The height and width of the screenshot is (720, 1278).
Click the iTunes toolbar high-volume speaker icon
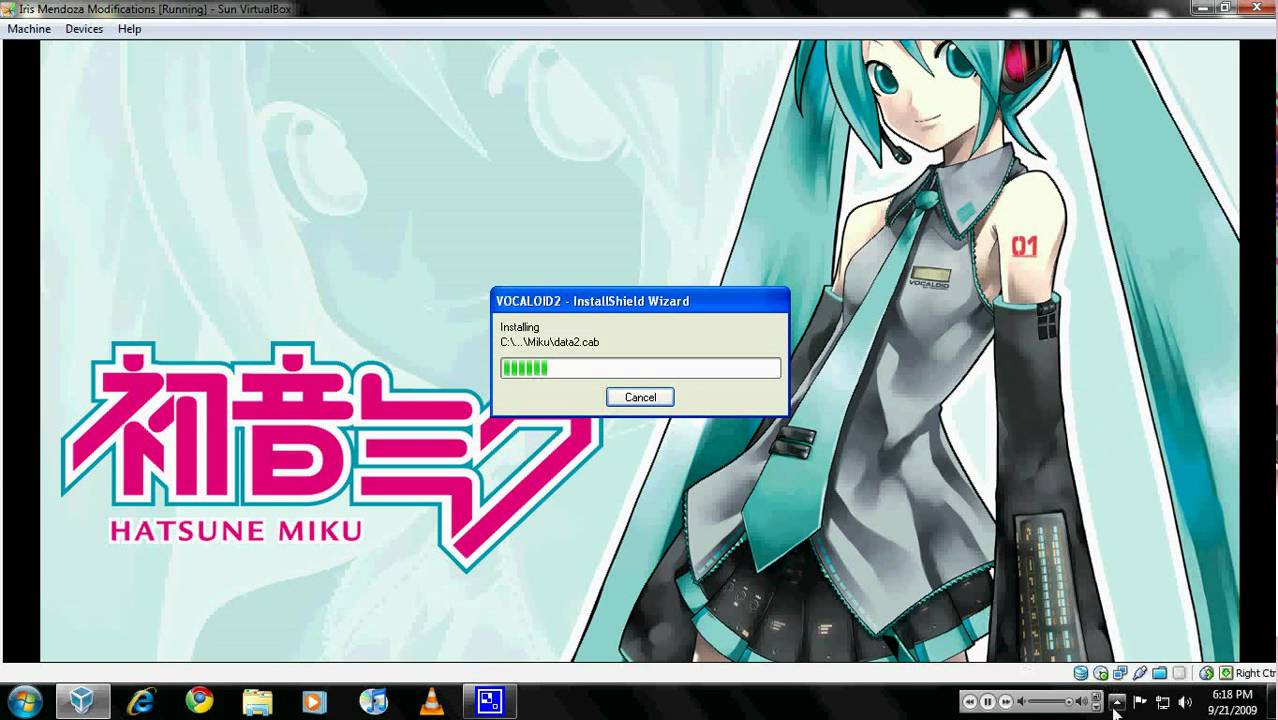(x=1082, y=701)
